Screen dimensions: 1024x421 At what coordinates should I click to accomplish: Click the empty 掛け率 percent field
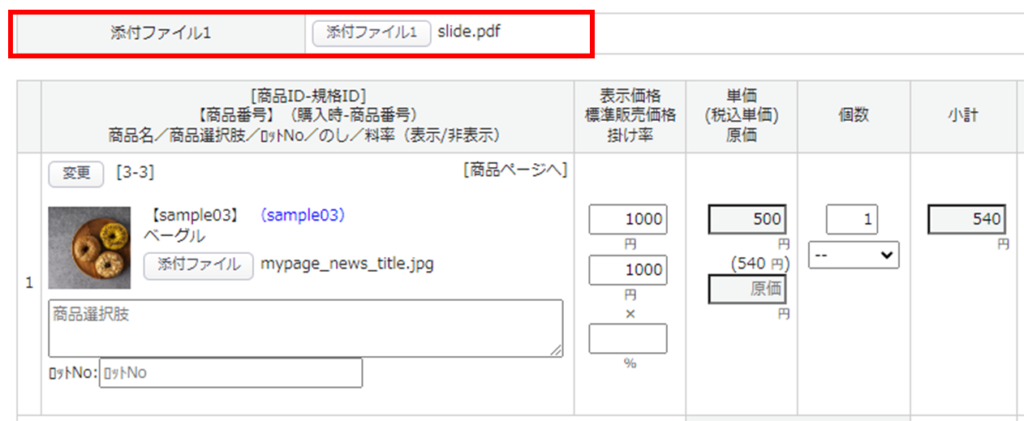628,339
